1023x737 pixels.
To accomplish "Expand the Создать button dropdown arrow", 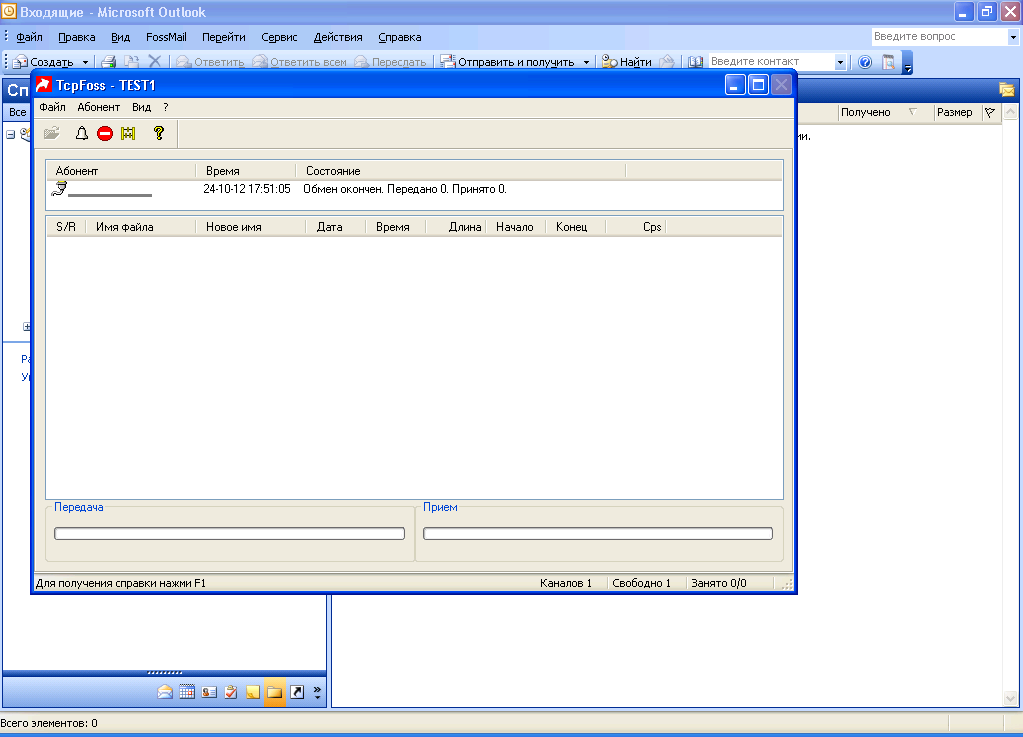I will coord(86,62).
